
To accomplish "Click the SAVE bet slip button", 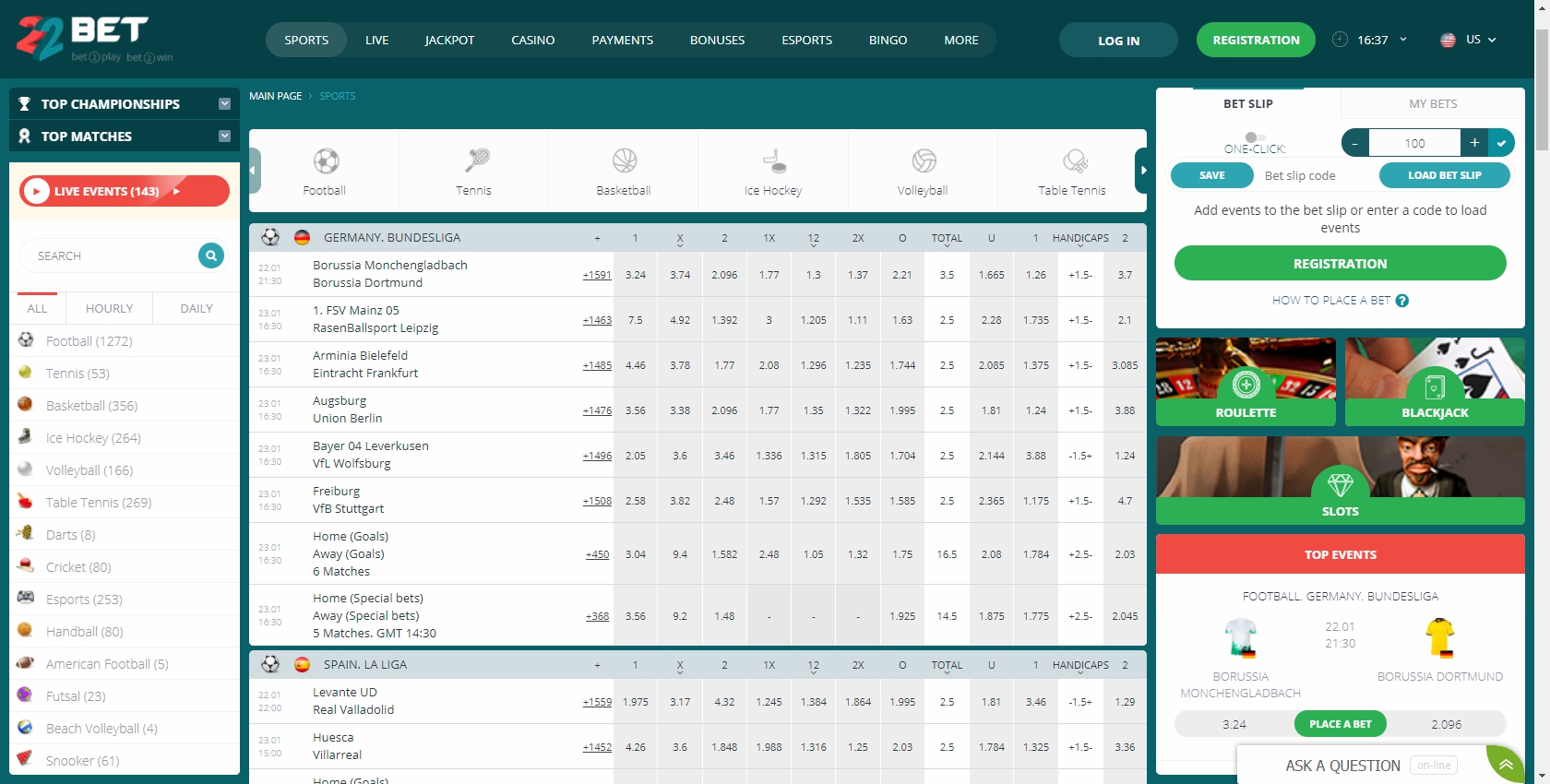I will pos(1212,175).
